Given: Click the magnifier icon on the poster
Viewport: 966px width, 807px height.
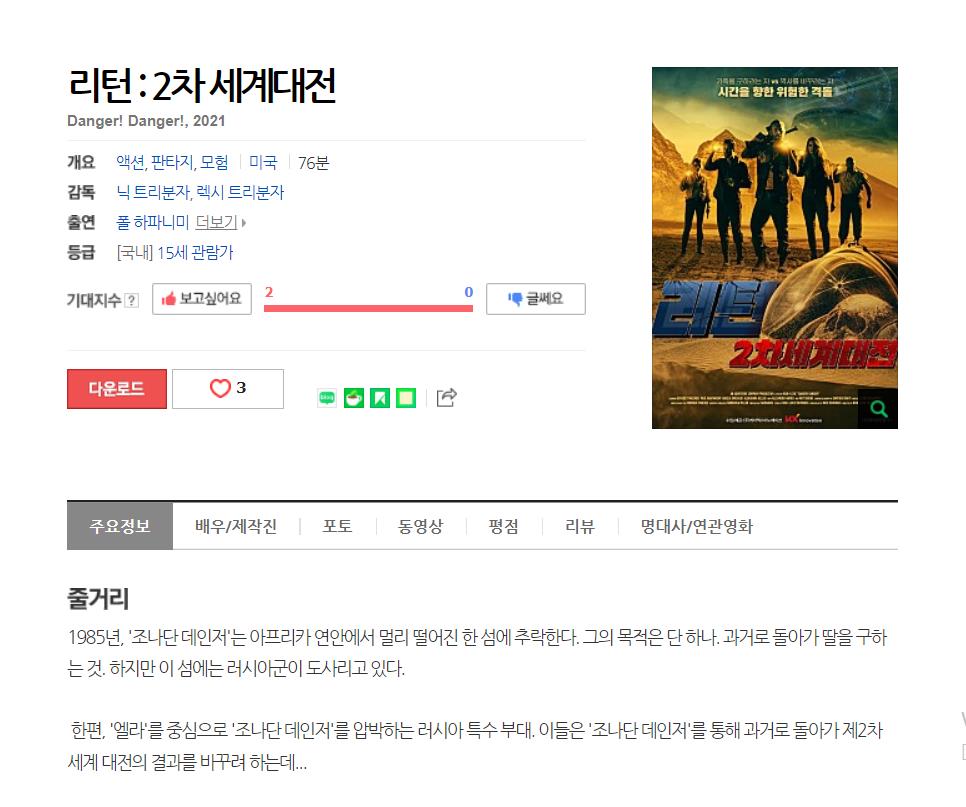Looking at the screenshot, I should 878,408.
